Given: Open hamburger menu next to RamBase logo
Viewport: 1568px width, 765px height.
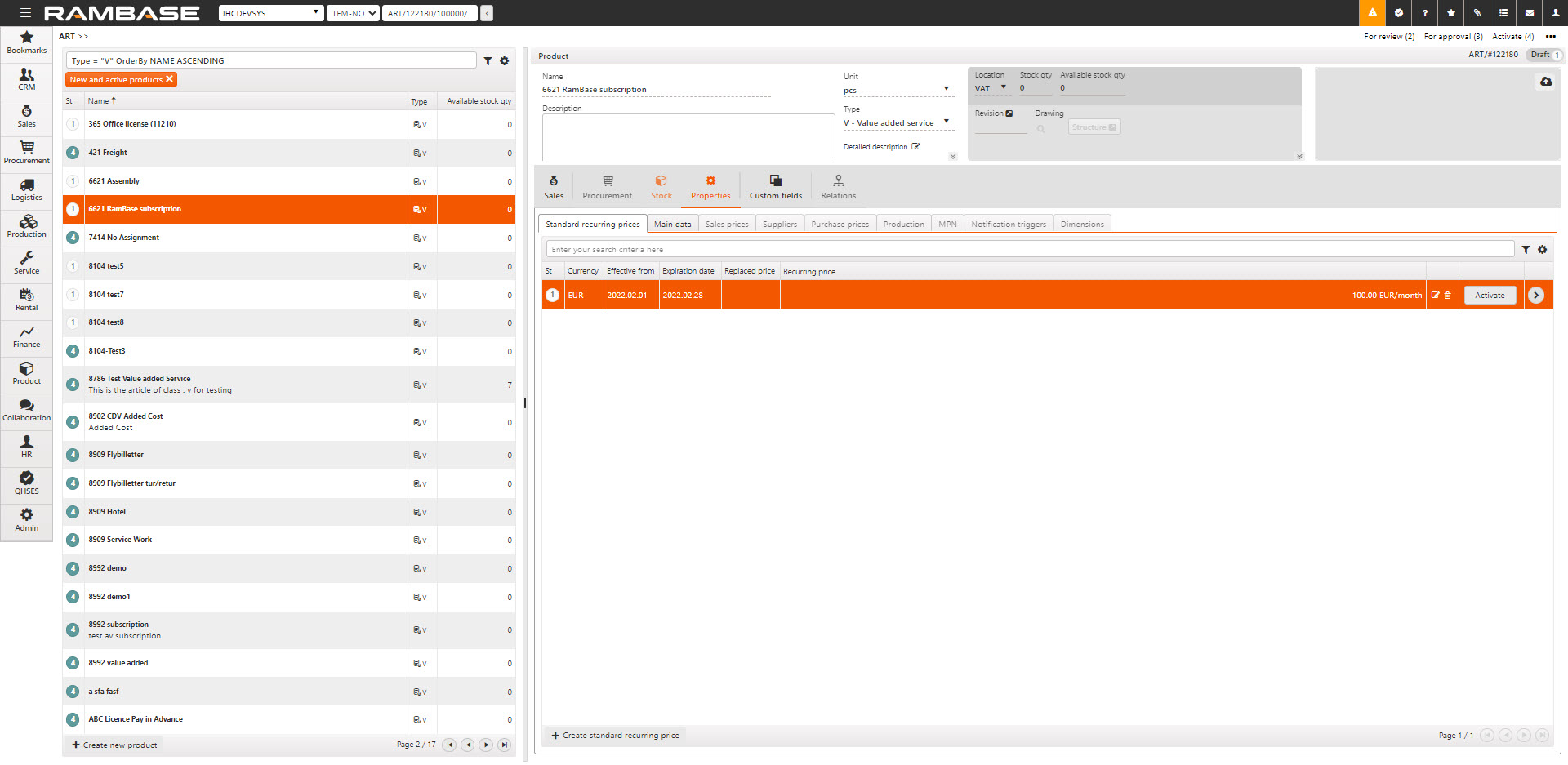Looking at the screenshot, I should pos(25,13).
